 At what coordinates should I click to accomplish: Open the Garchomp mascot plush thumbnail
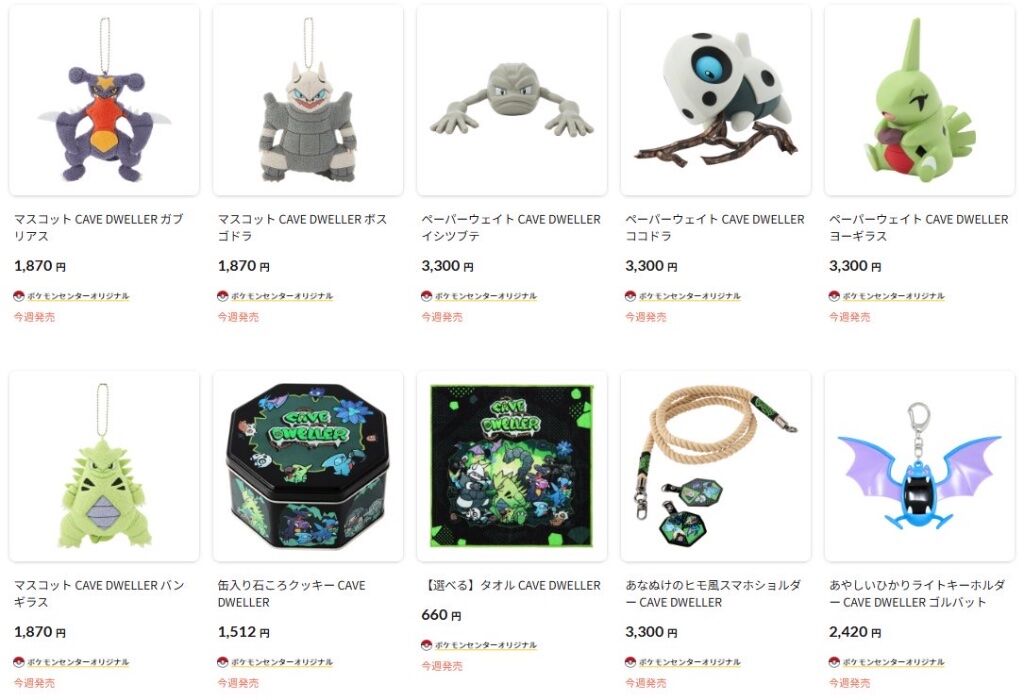click(x=104, y=101)
